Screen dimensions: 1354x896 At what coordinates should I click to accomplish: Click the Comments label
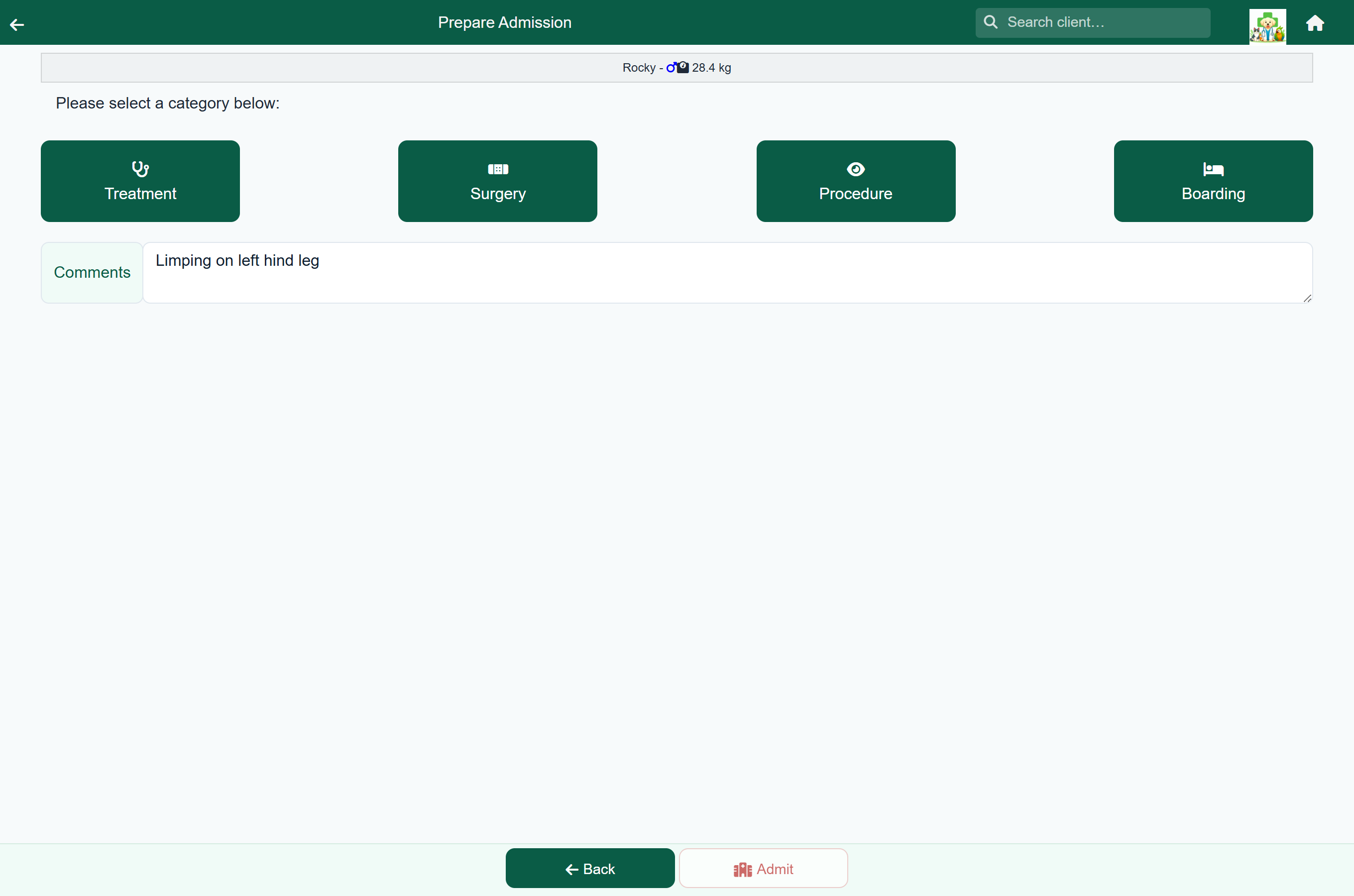click(92, 273)
